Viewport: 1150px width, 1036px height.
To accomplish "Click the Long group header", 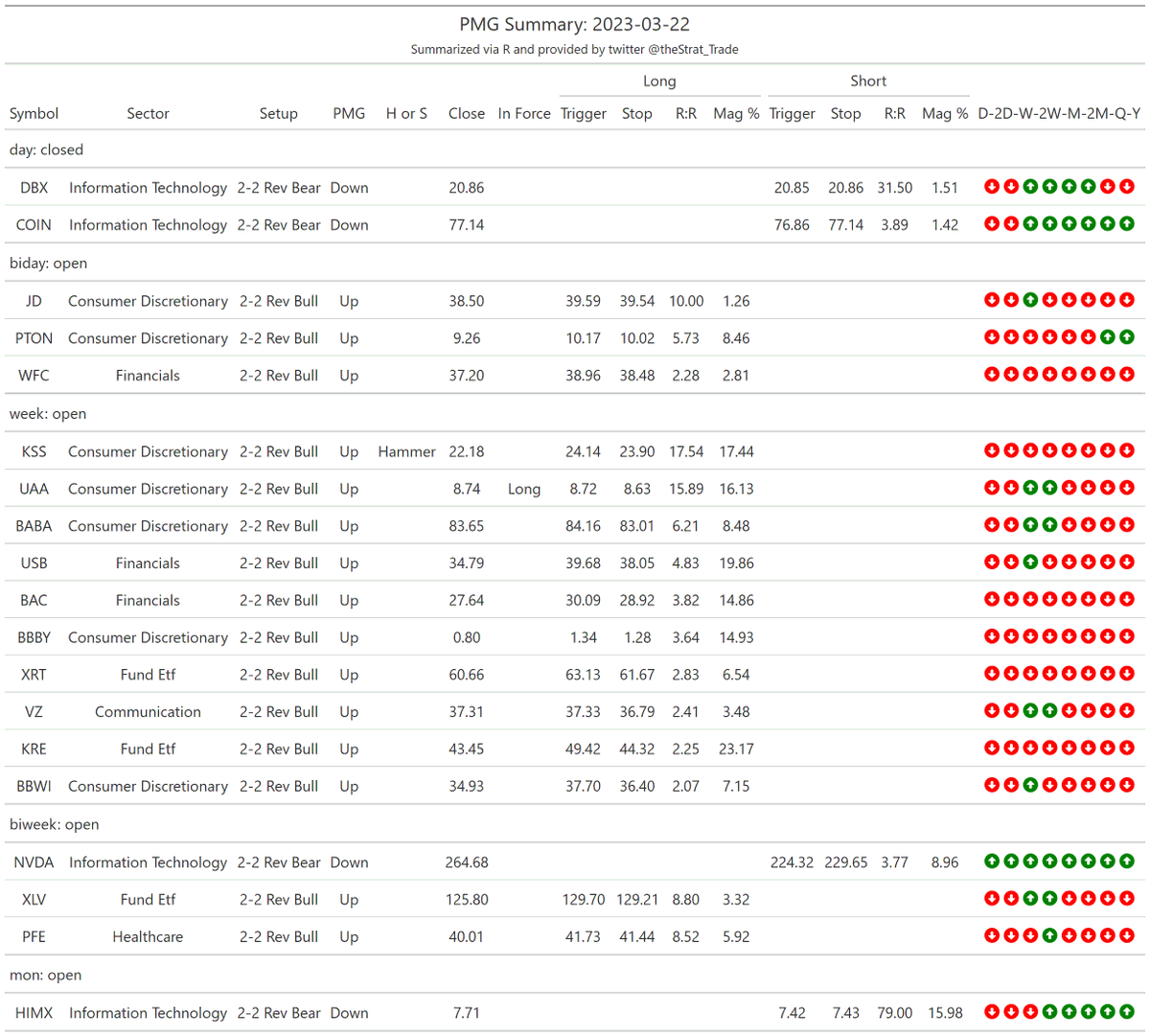I will tap(659, 81).
